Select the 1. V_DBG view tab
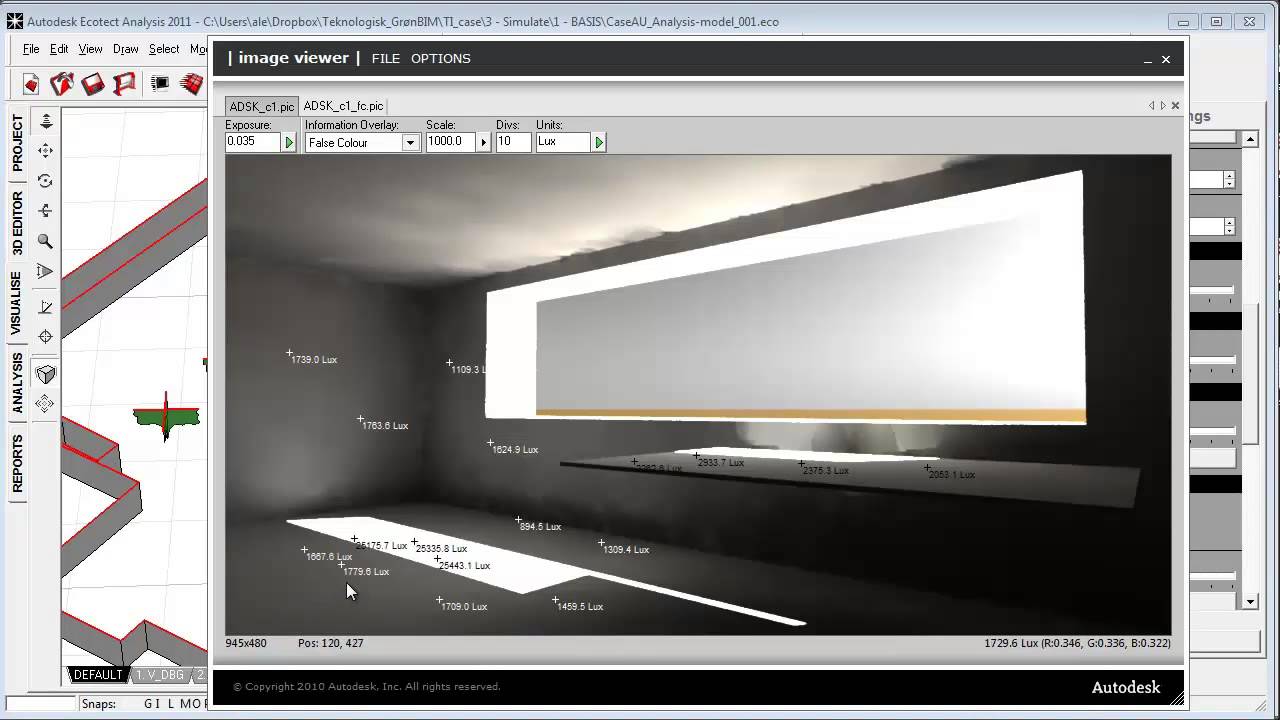Viewport: 1280px width, 720px height. 160,675
